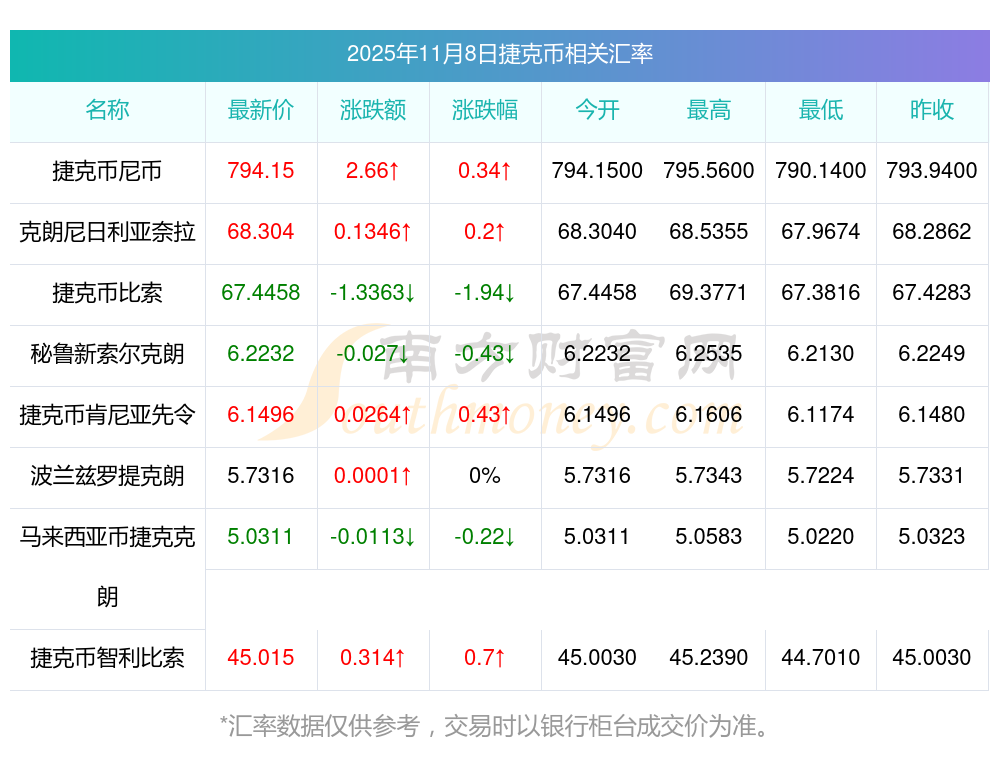Click the change percent 0.34↑

(x=485, y=171)
